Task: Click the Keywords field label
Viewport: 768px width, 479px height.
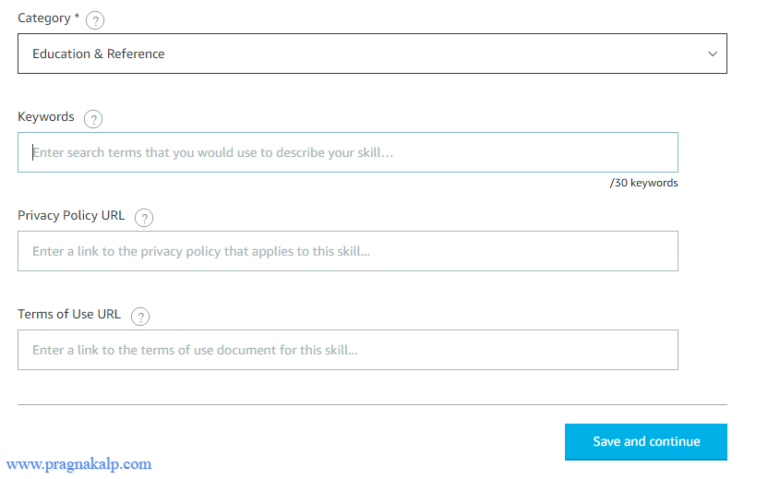Action: click(46, 117)
